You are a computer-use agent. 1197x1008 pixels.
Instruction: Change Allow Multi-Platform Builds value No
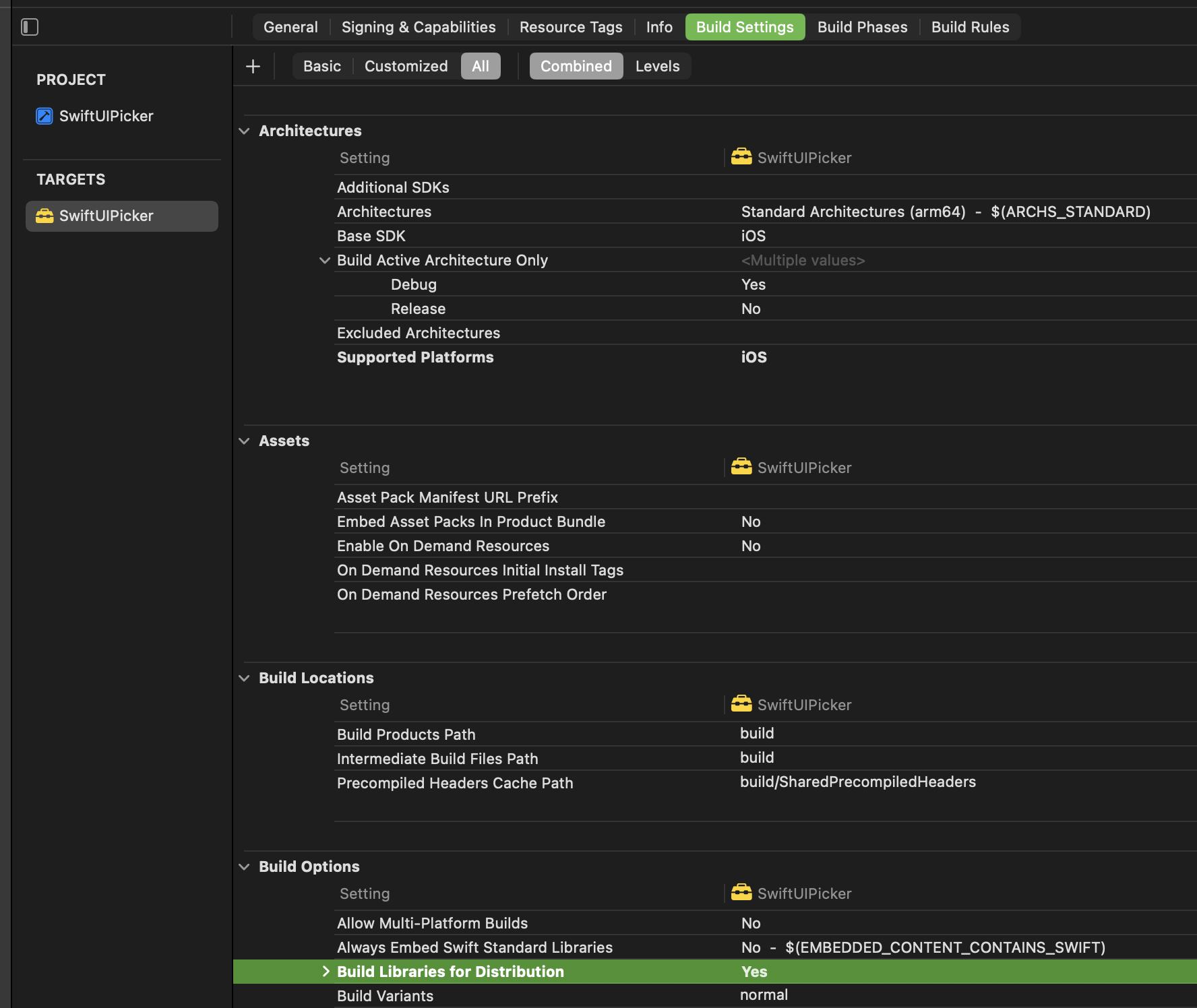pyautogui.click(x=751, y=923)
